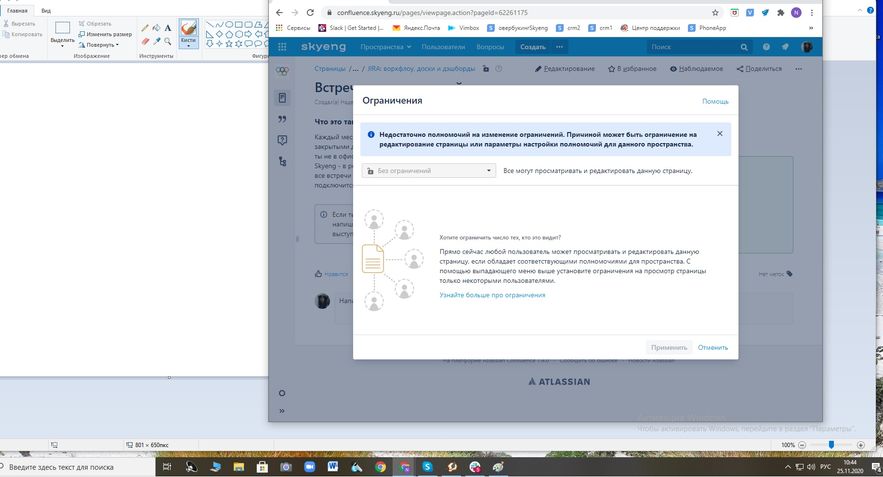883x477 pixels.
Task: Click the zoom in plus in Paint
Action: (x=860, y=445)
